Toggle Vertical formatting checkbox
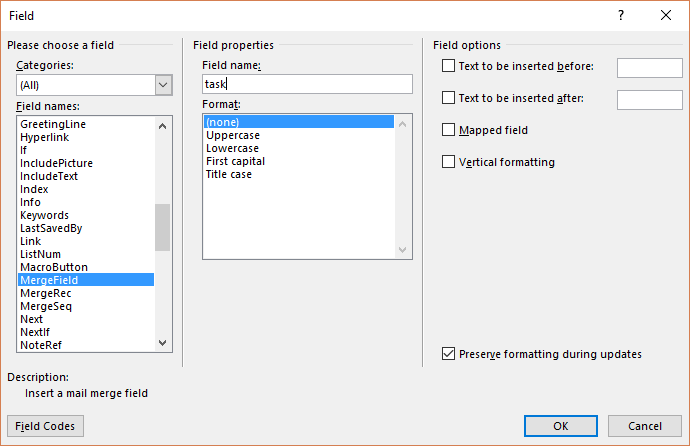 [x=448, y=162]
